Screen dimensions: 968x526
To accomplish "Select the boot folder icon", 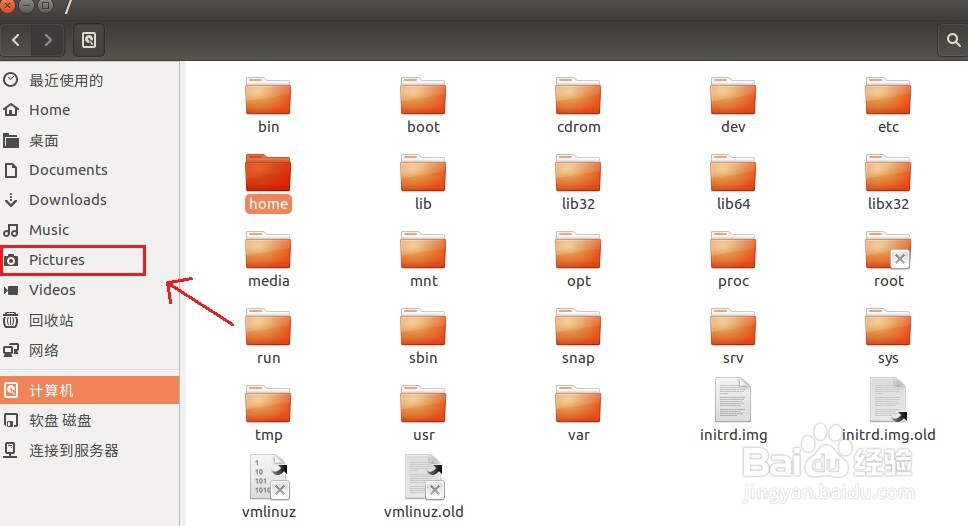I will pos(423,96).
